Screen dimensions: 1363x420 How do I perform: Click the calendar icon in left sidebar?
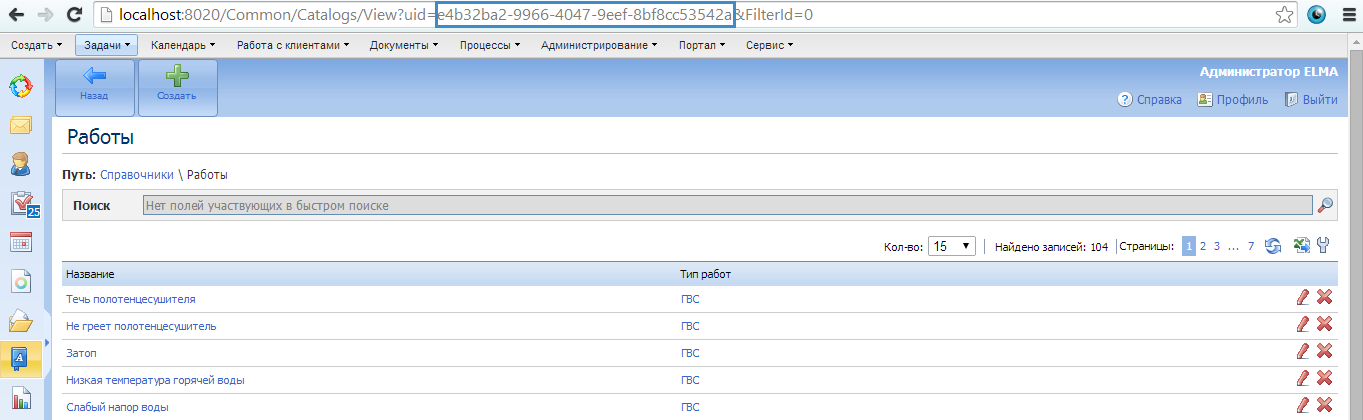coord(21,242)
